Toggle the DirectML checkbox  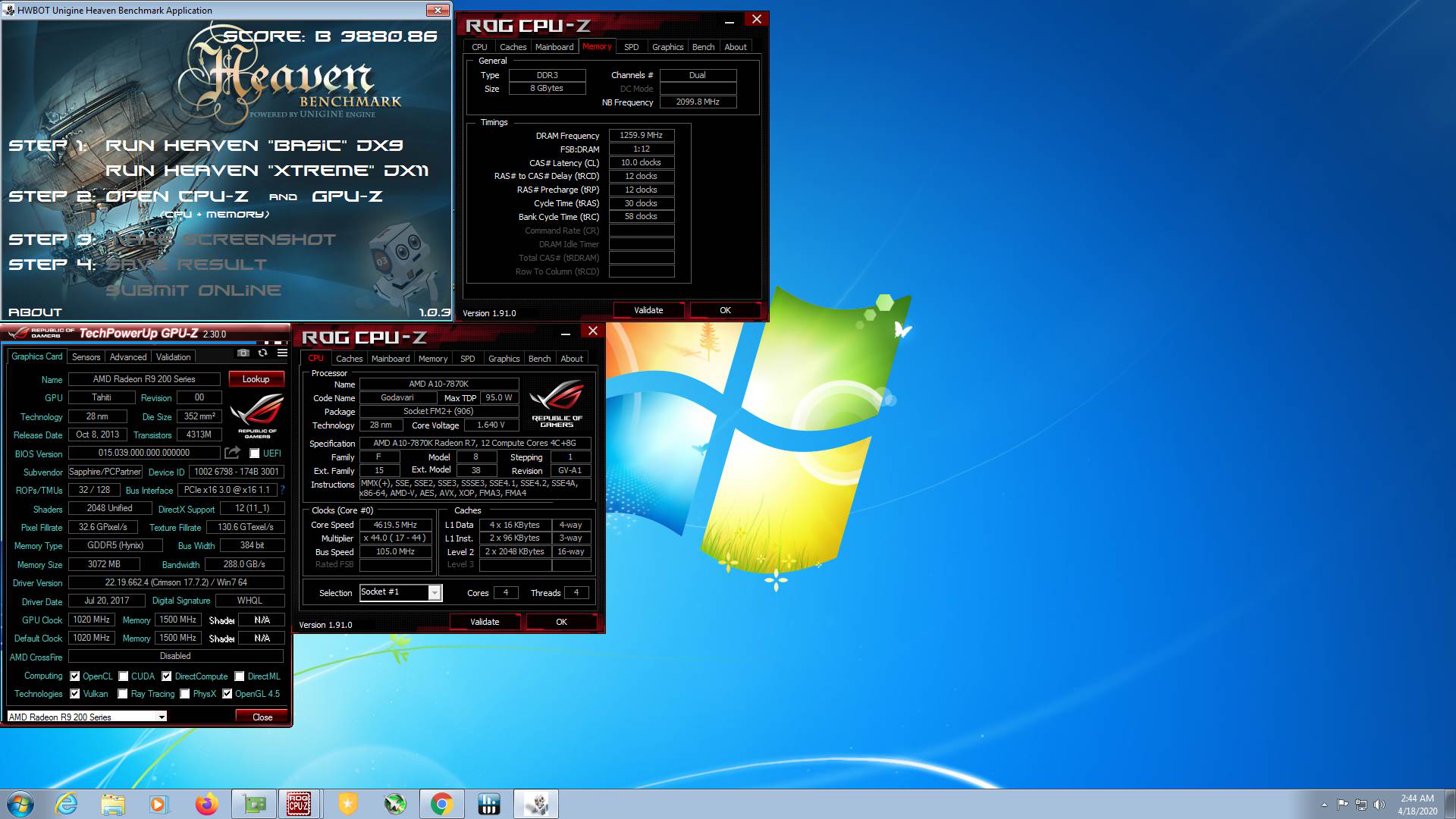[x=240, y=676]
